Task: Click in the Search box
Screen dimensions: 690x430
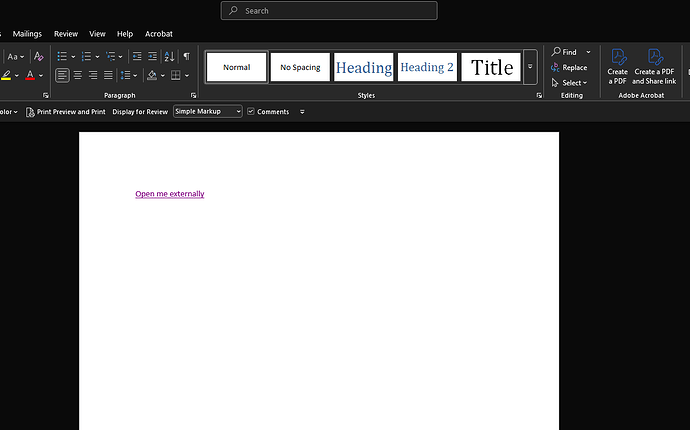Action: [x=329, y=11]
